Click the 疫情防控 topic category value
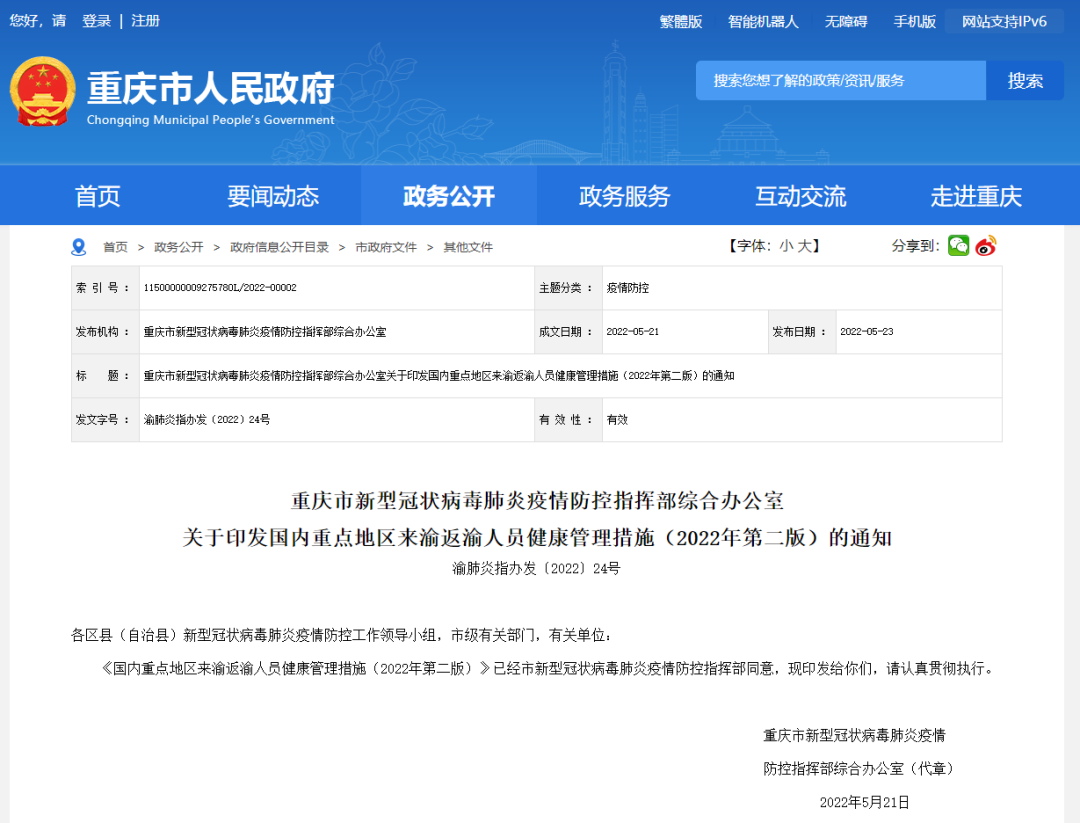This screenshot has height=823, width=1080. click(x=627, y=288)
